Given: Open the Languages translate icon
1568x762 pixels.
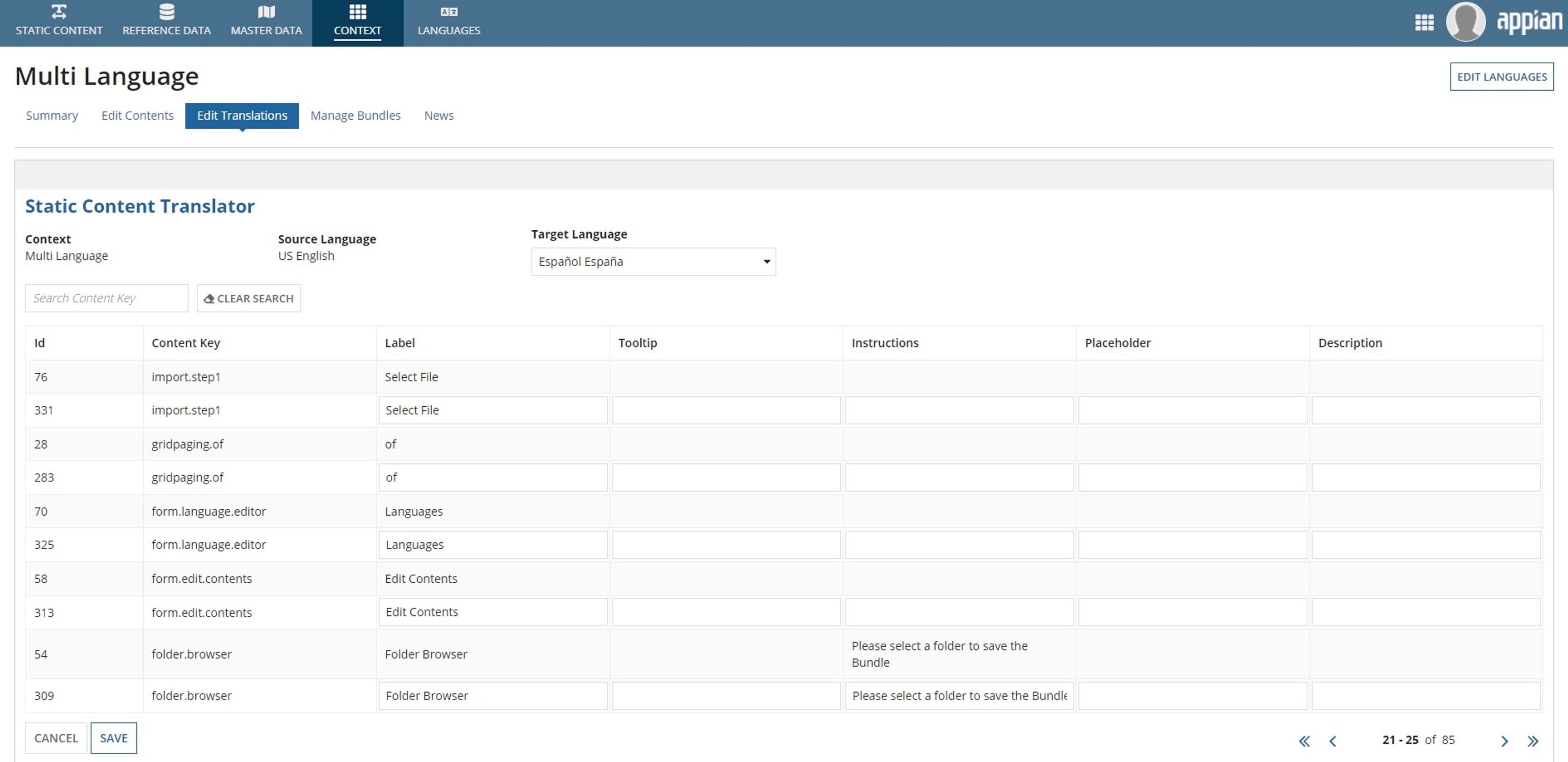Looking at the screenshot, I should point(449,11).
